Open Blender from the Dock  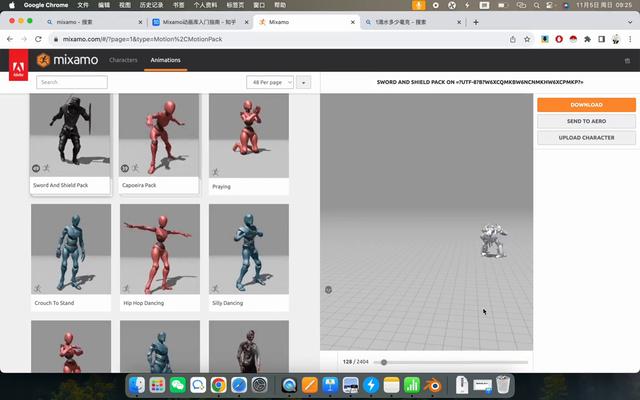click(432, 385)
